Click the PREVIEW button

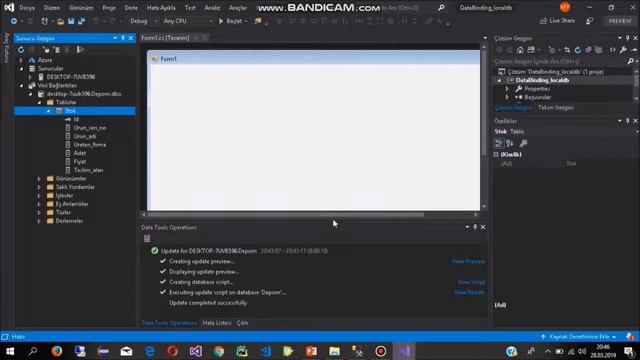point(620,21)
